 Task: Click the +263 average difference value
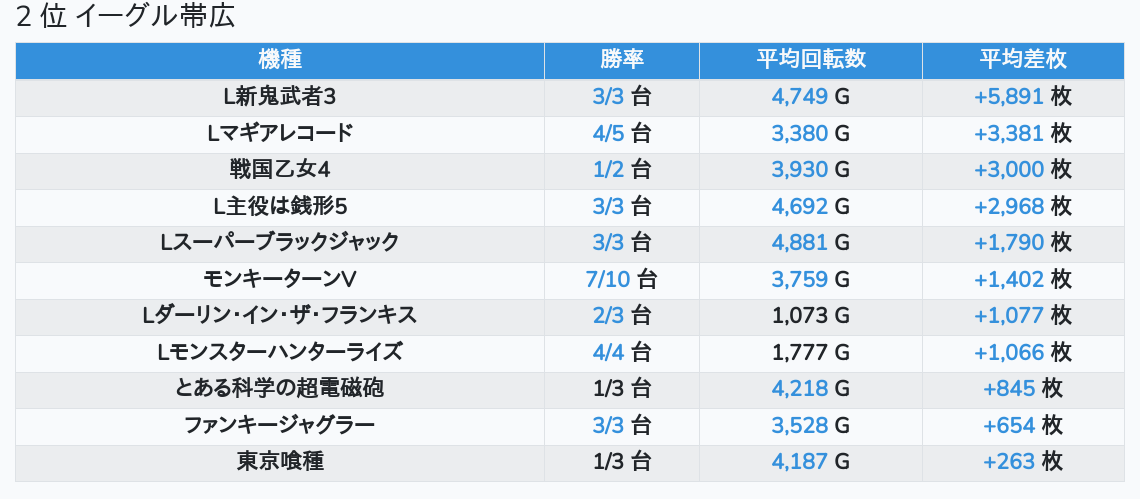1008,461
